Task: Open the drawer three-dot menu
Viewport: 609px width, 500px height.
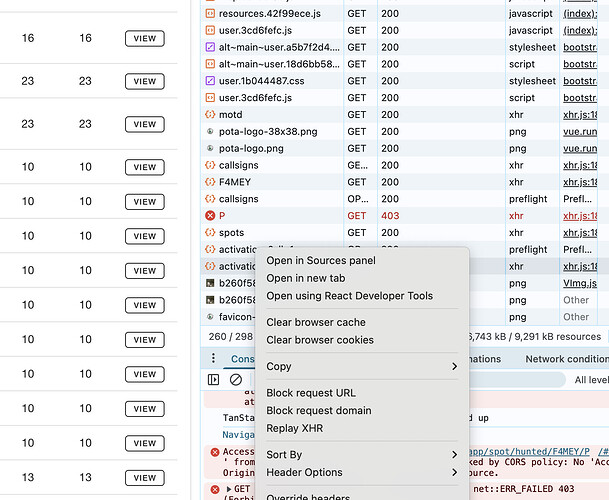Action: pyautogui.click(x=213, y=359)
